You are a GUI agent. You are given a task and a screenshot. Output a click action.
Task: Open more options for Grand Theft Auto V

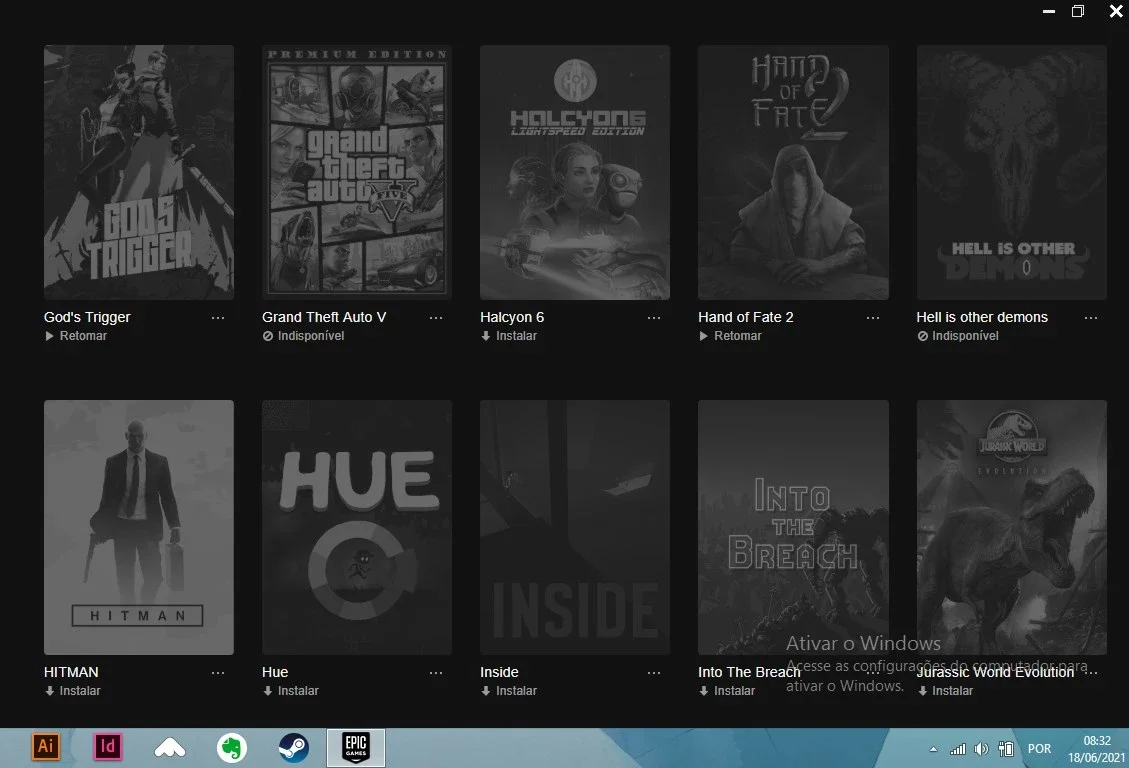click(436, 317)
